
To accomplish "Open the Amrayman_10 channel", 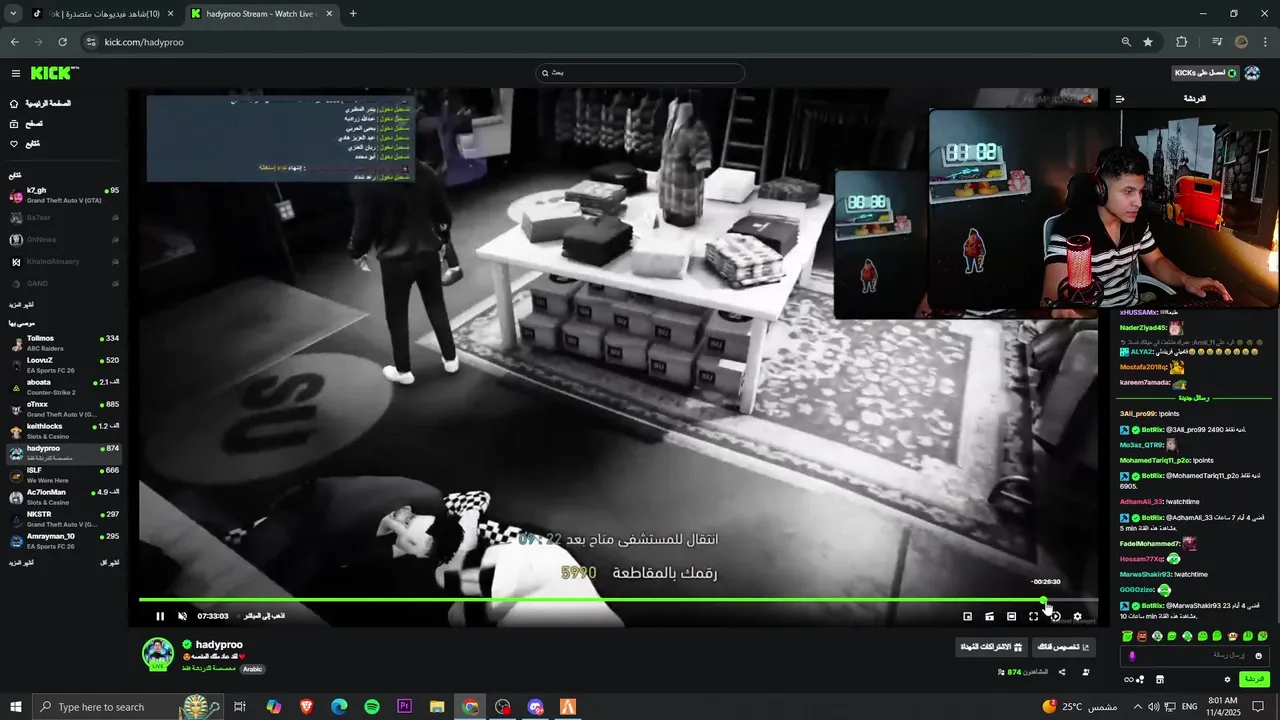I will pos(64,541).
